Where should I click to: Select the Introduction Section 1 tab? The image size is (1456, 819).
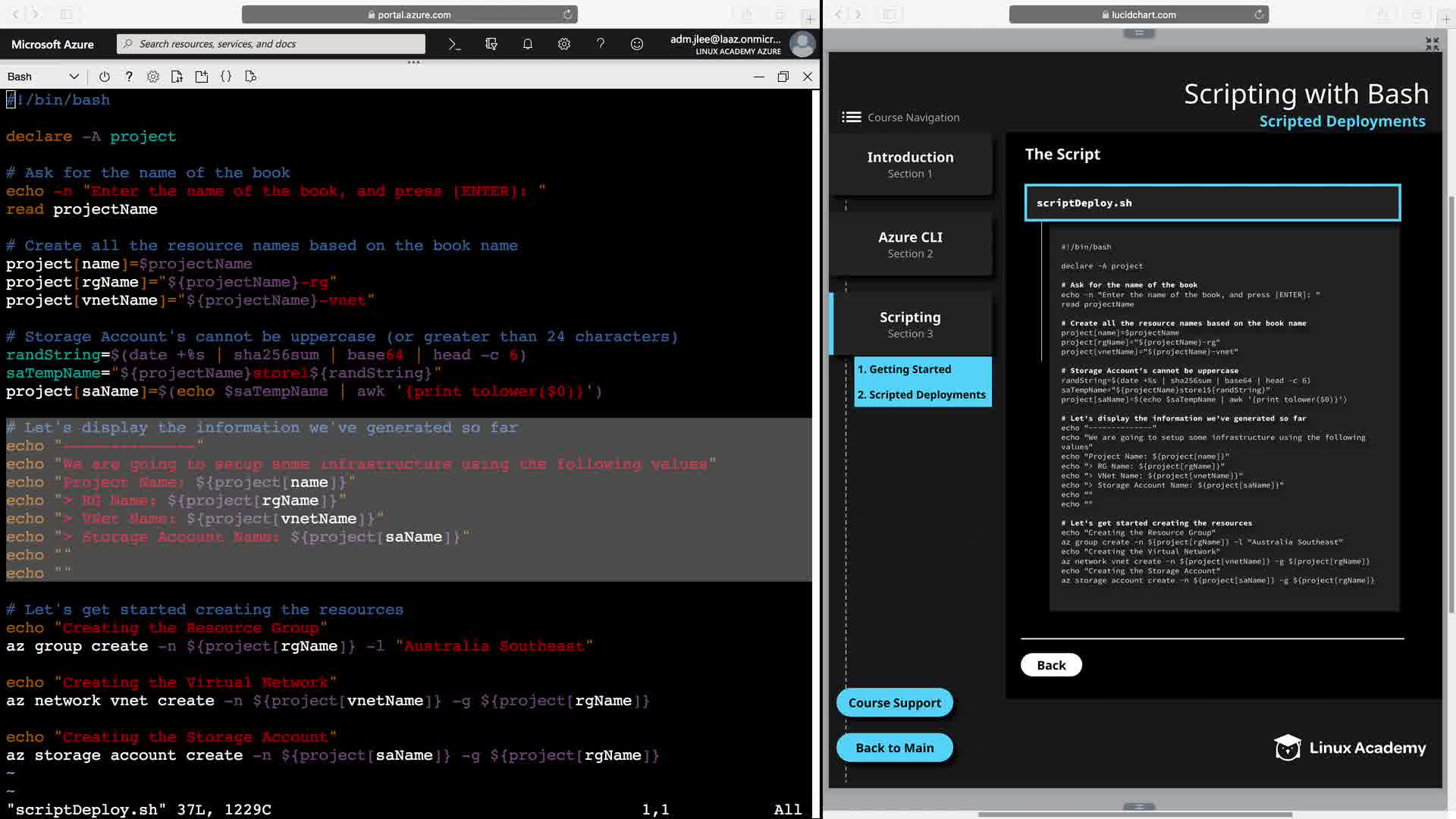coord(910,165)
